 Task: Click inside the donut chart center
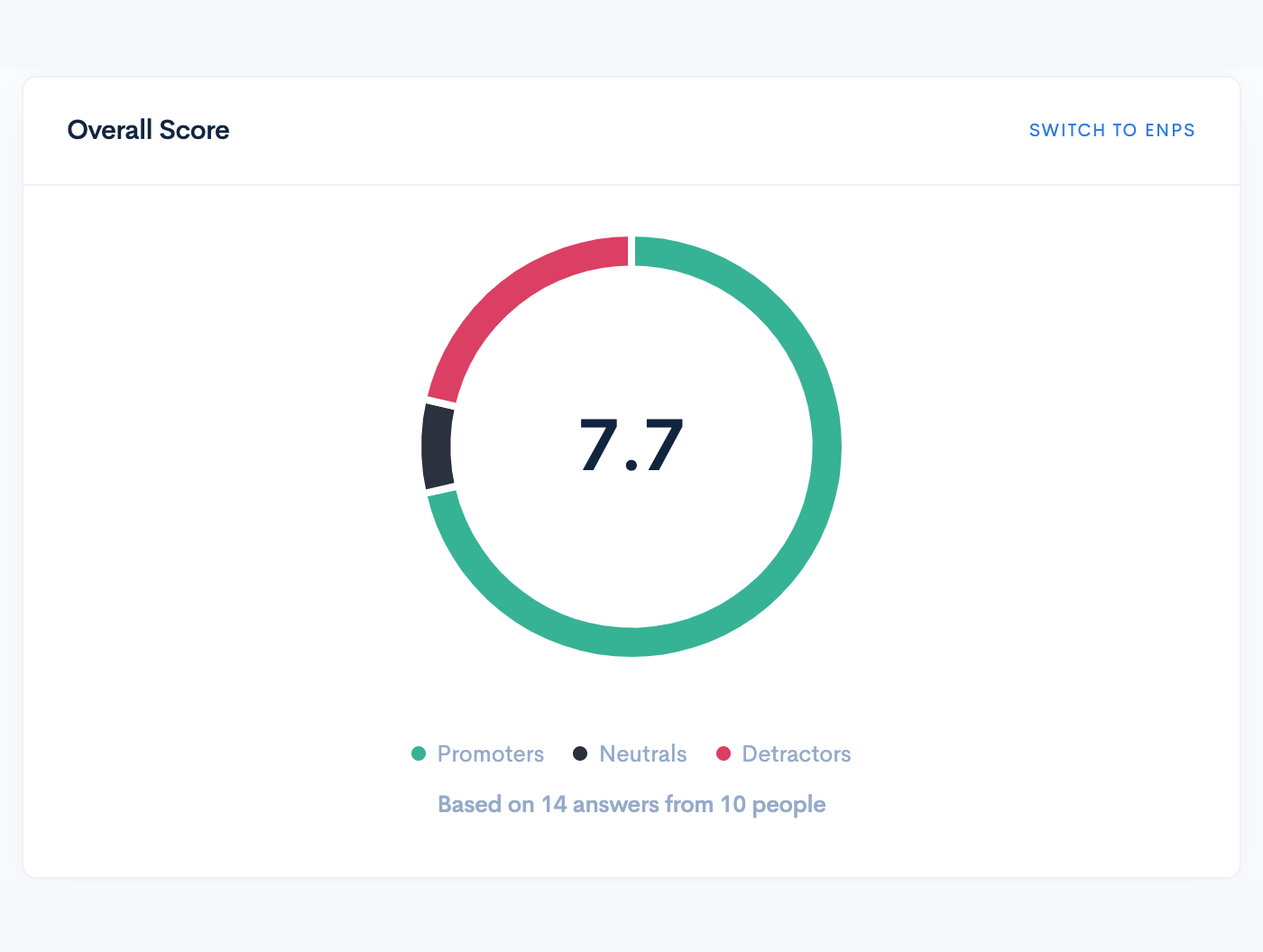point(631,444)
